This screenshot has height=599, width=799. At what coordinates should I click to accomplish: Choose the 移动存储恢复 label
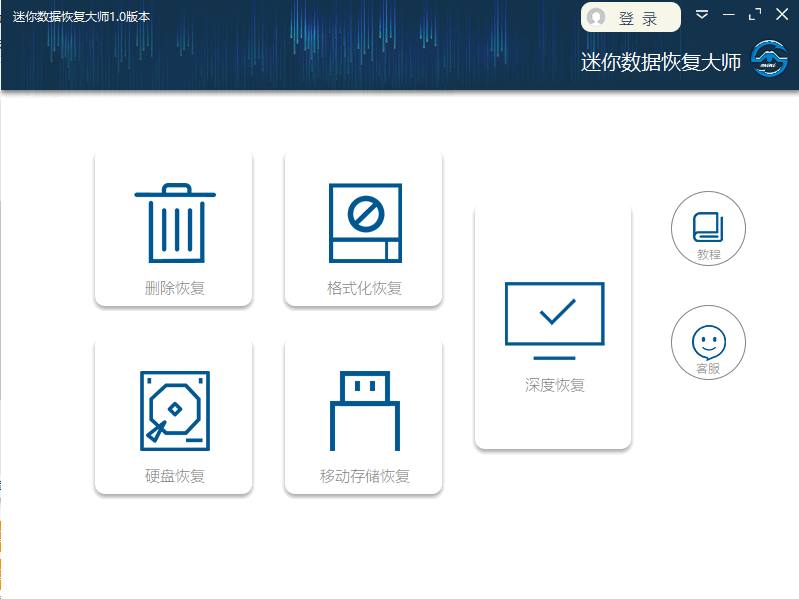click(x=364, y=476)
